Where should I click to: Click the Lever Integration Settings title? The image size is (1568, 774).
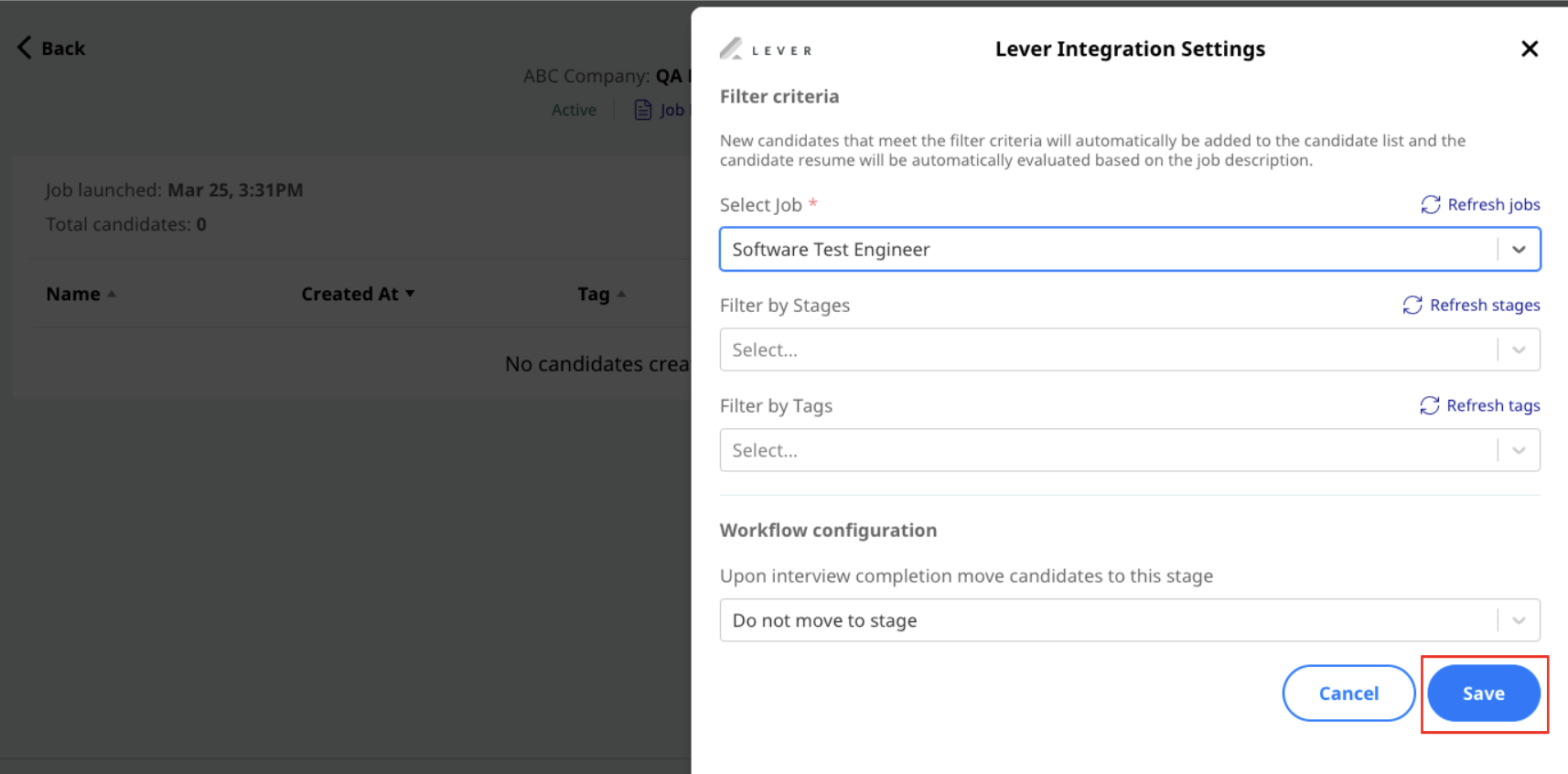1130,49
